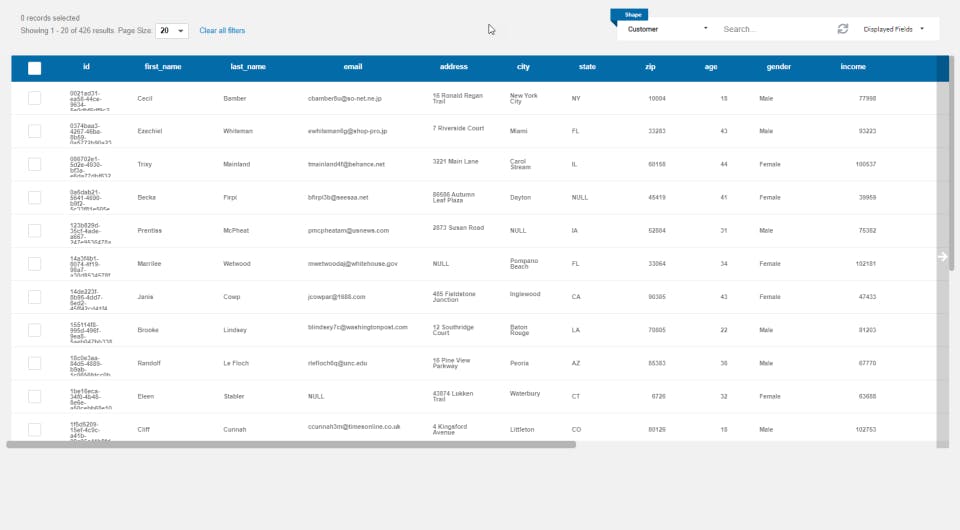Click last name Cunnah
The width and height of the screenshot is (960, 530).
(234, 430)
